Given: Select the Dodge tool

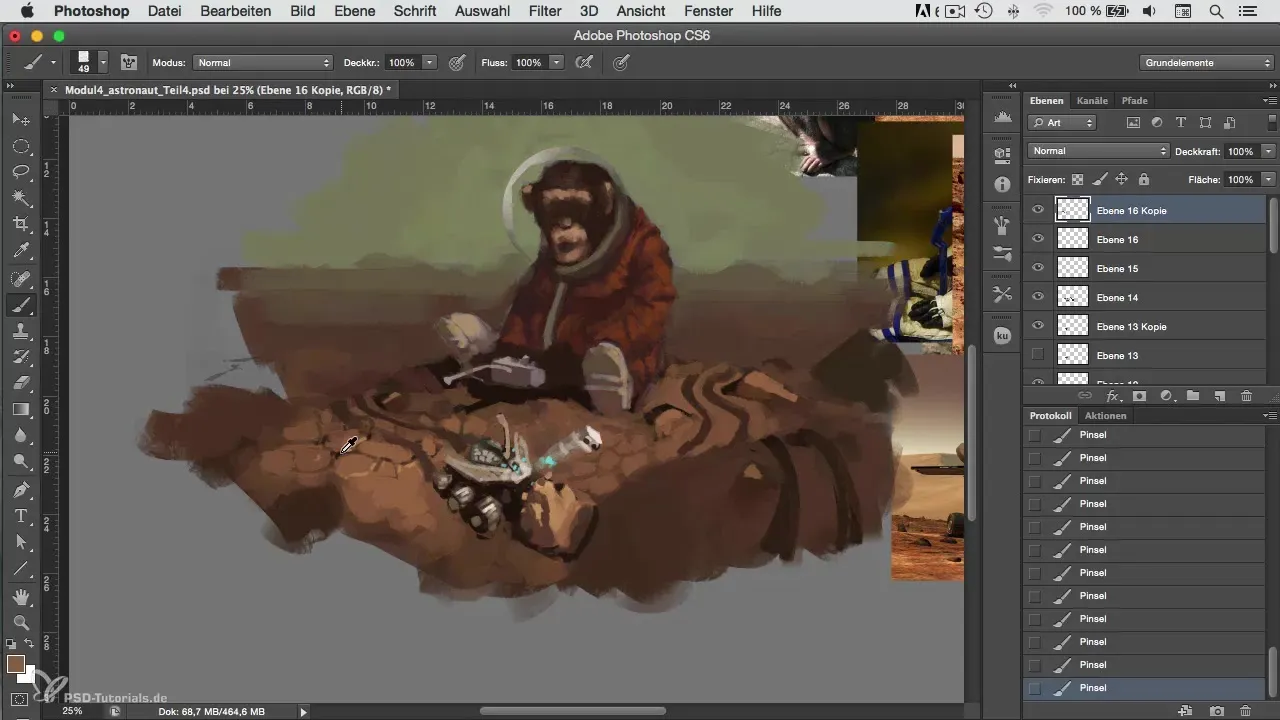Looking at the screenshot, I should coord(20,462).
